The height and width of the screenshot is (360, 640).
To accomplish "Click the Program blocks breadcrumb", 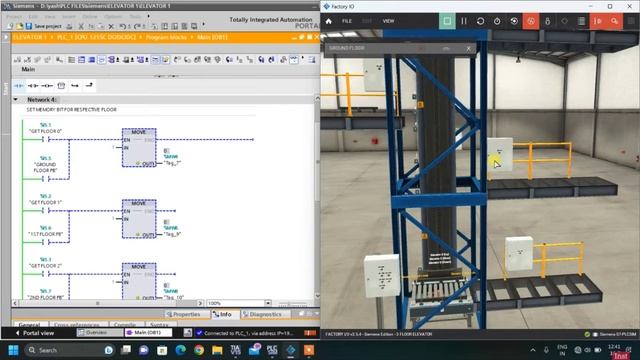I will [167, 38].
